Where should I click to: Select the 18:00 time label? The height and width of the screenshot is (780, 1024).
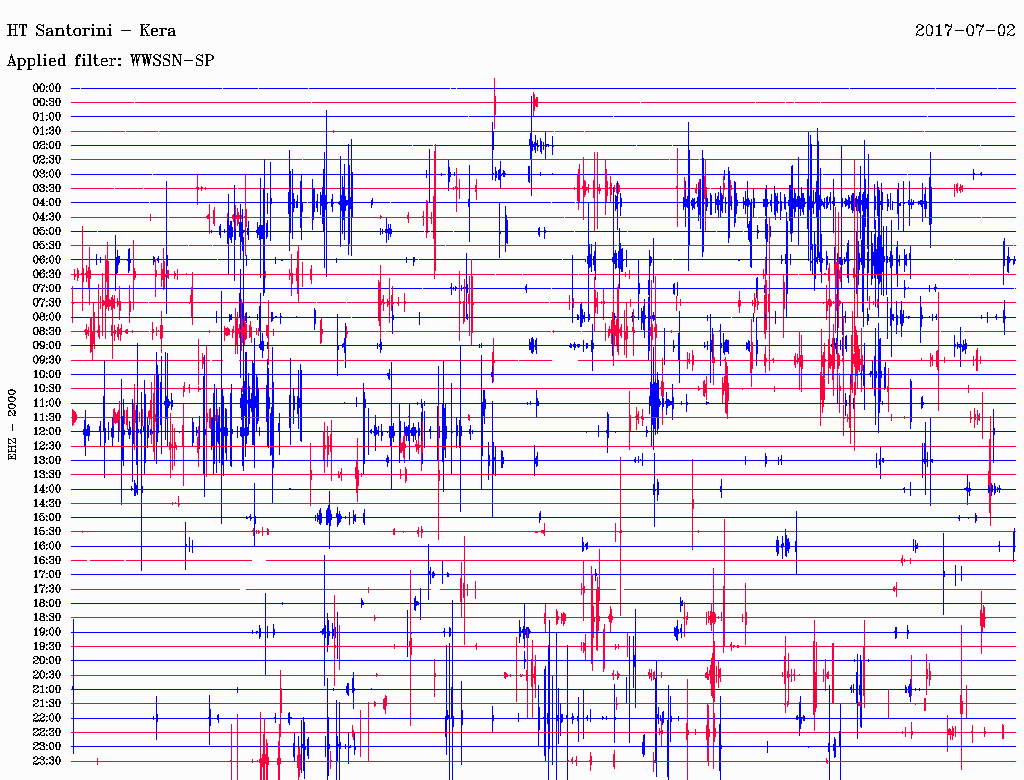click(x=47, y=603)
